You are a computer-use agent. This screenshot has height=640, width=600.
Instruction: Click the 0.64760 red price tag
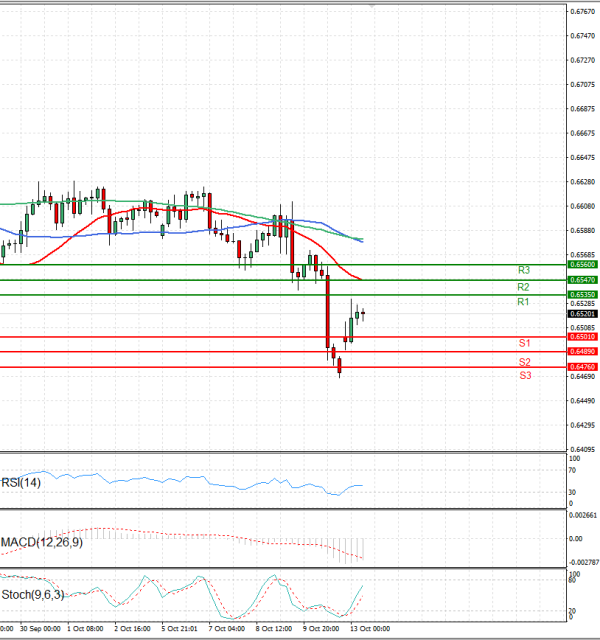point(583,367)
